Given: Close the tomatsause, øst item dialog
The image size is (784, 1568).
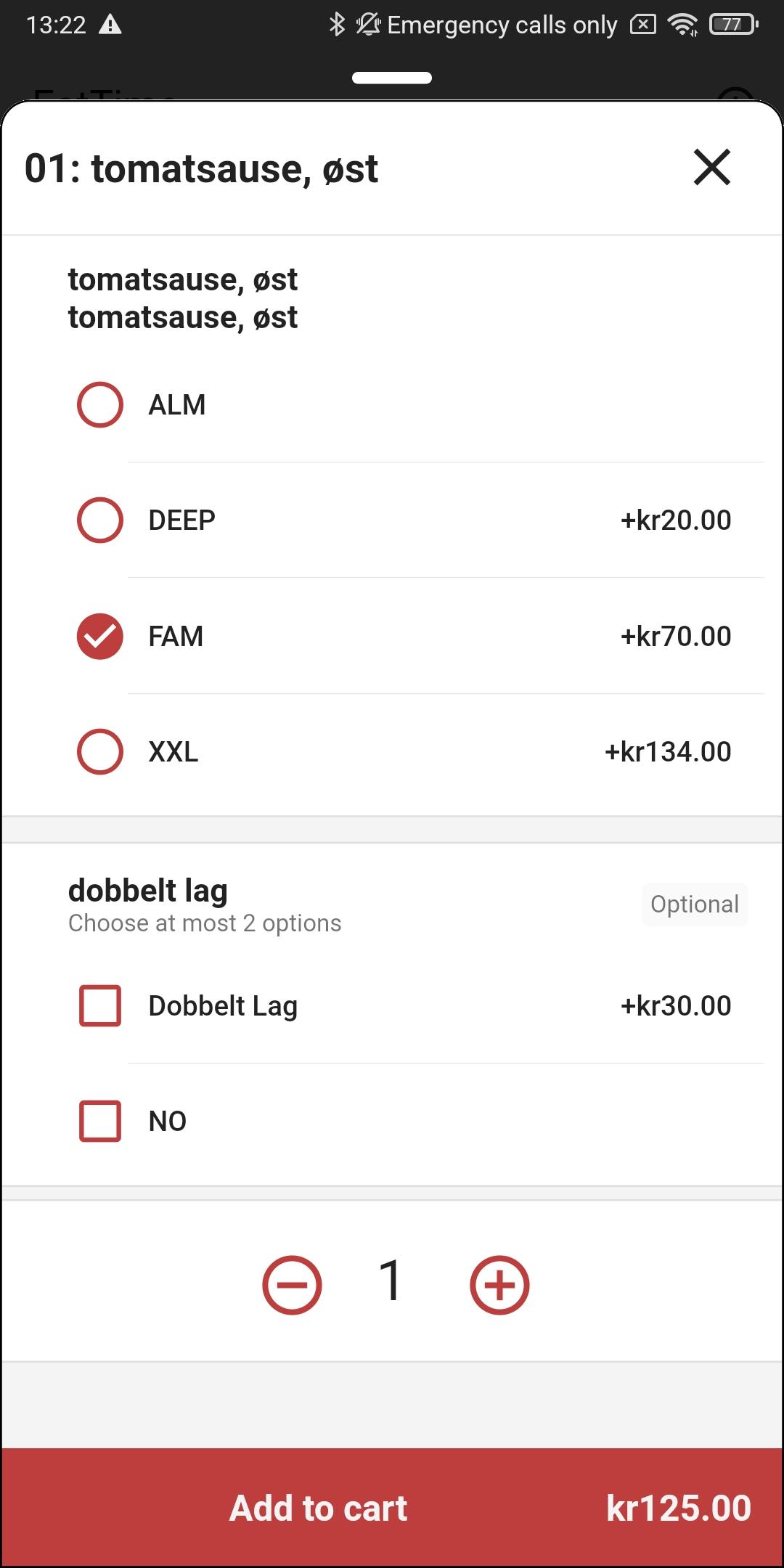Looking at the screenshot, I should (x=711, y=168).
